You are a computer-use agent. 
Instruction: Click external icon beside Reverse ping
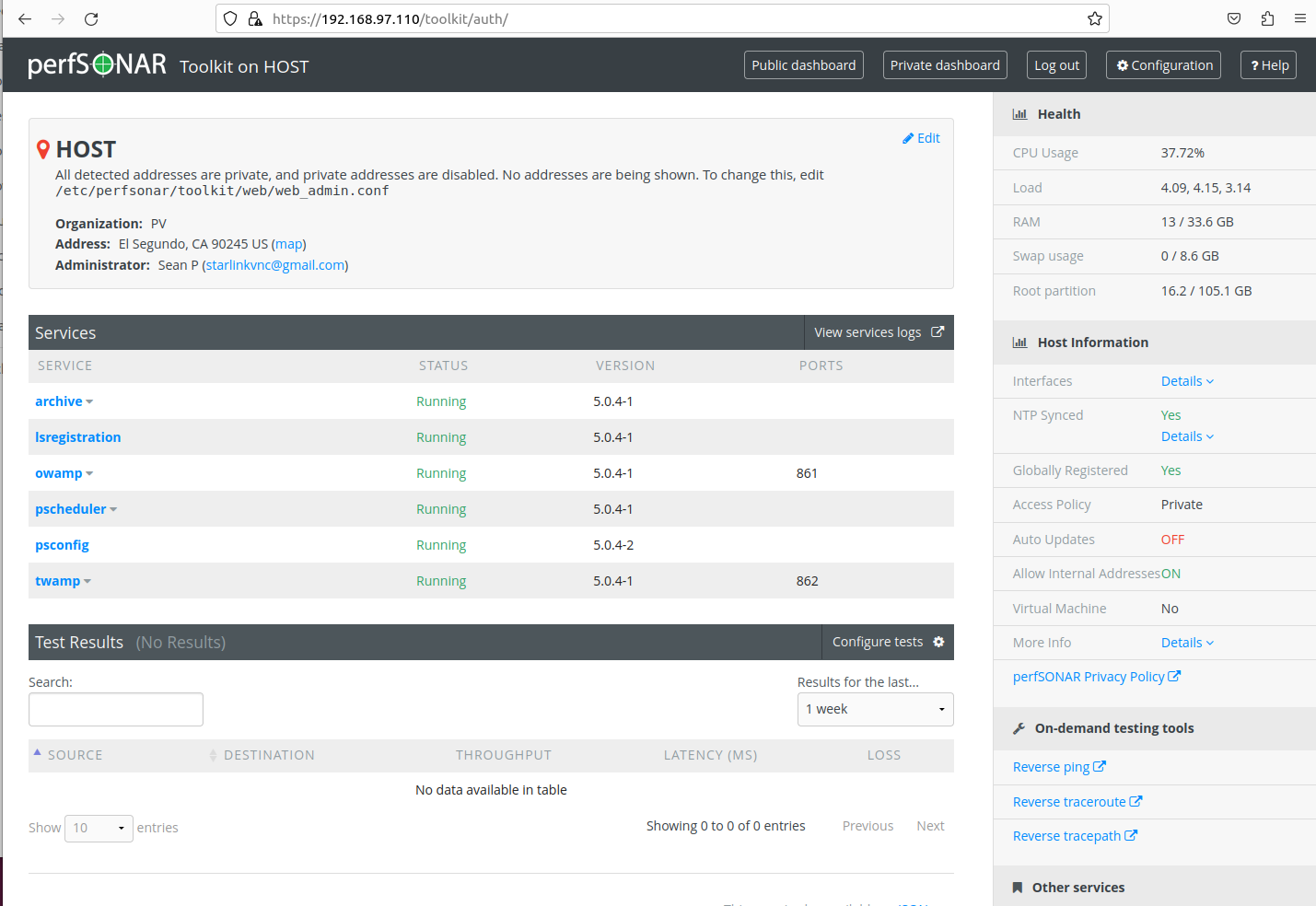pos(1100,766)
